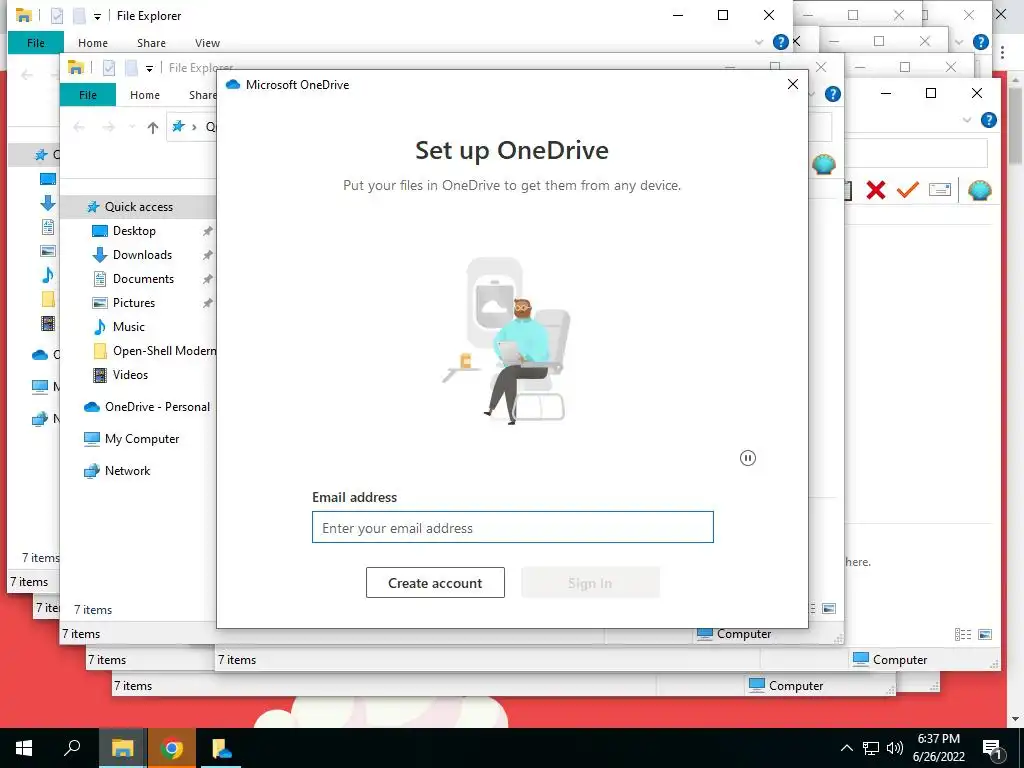Click the envelope email toolbar icon
The image size is (1024, 768).
tap(939, 190)
